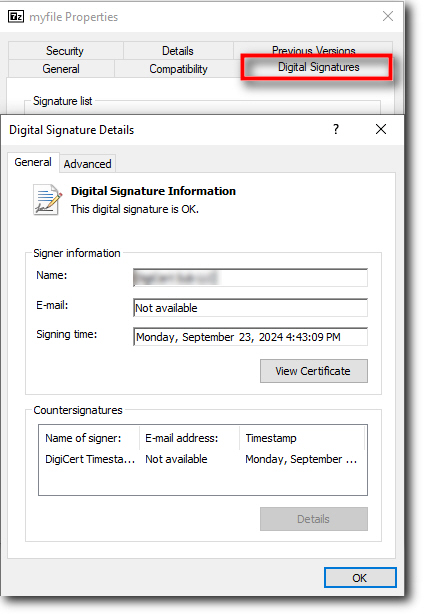This screenshot has width=424, height=614.
Task: Click the Not available cell in countersignatures list
Action: pyautogui.click(x=176, y=459)
